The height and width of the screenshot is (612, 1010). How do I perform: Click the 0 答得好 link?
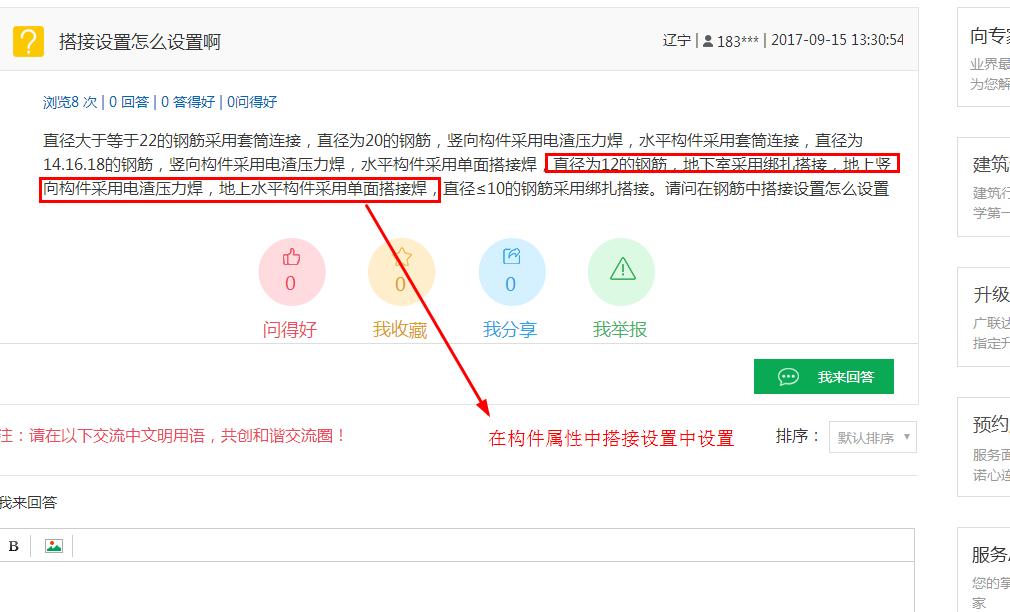(187, 102)
